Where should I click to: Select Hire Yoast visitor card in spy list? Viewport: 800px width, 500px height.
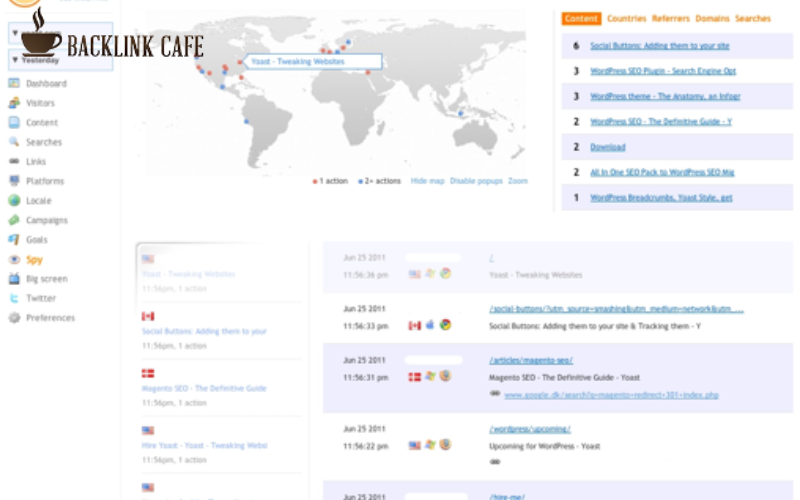[x=220, y=445]
